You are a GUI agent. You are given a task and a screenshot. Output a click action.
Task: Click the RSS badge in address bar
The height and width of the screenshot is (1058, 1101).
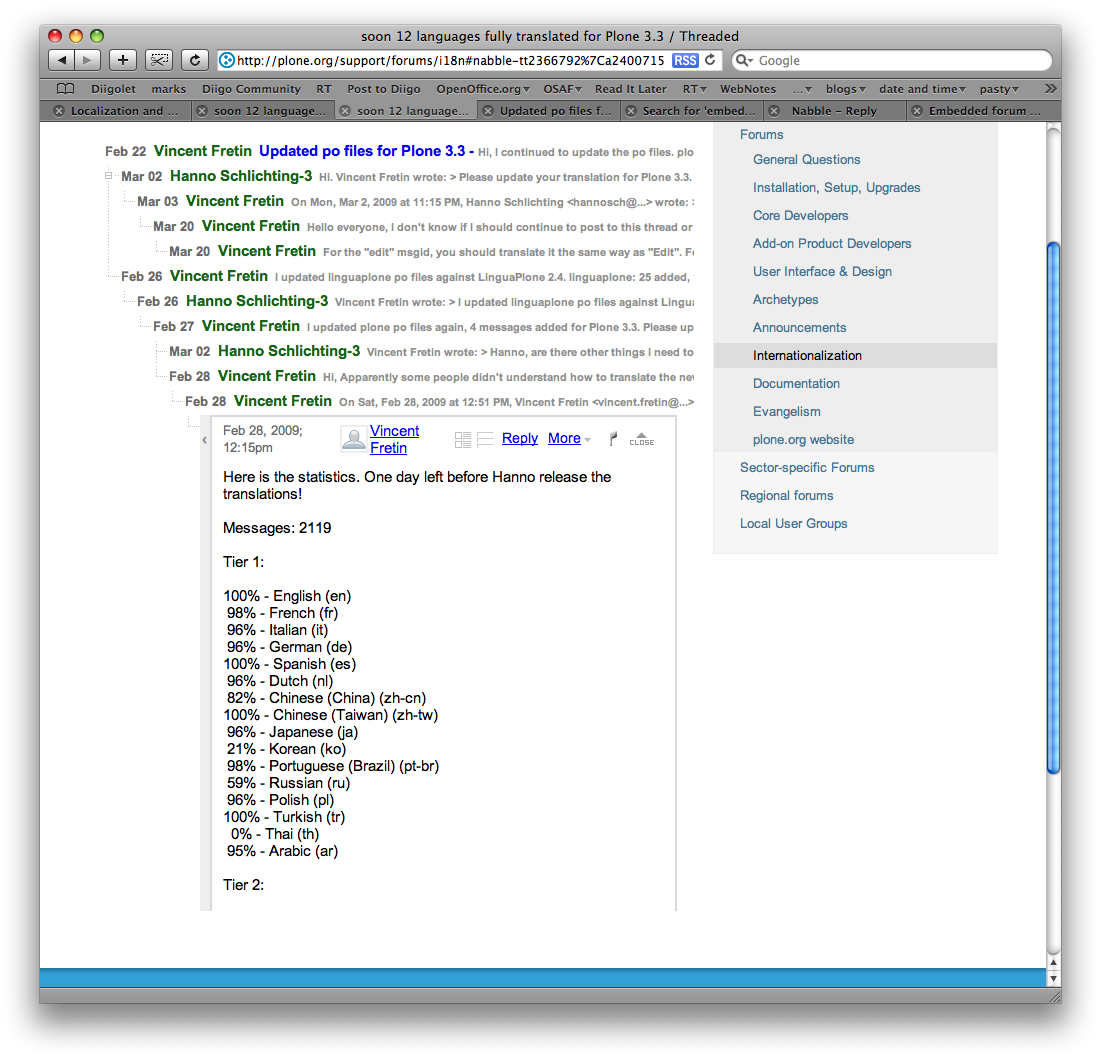pos(685,60)
